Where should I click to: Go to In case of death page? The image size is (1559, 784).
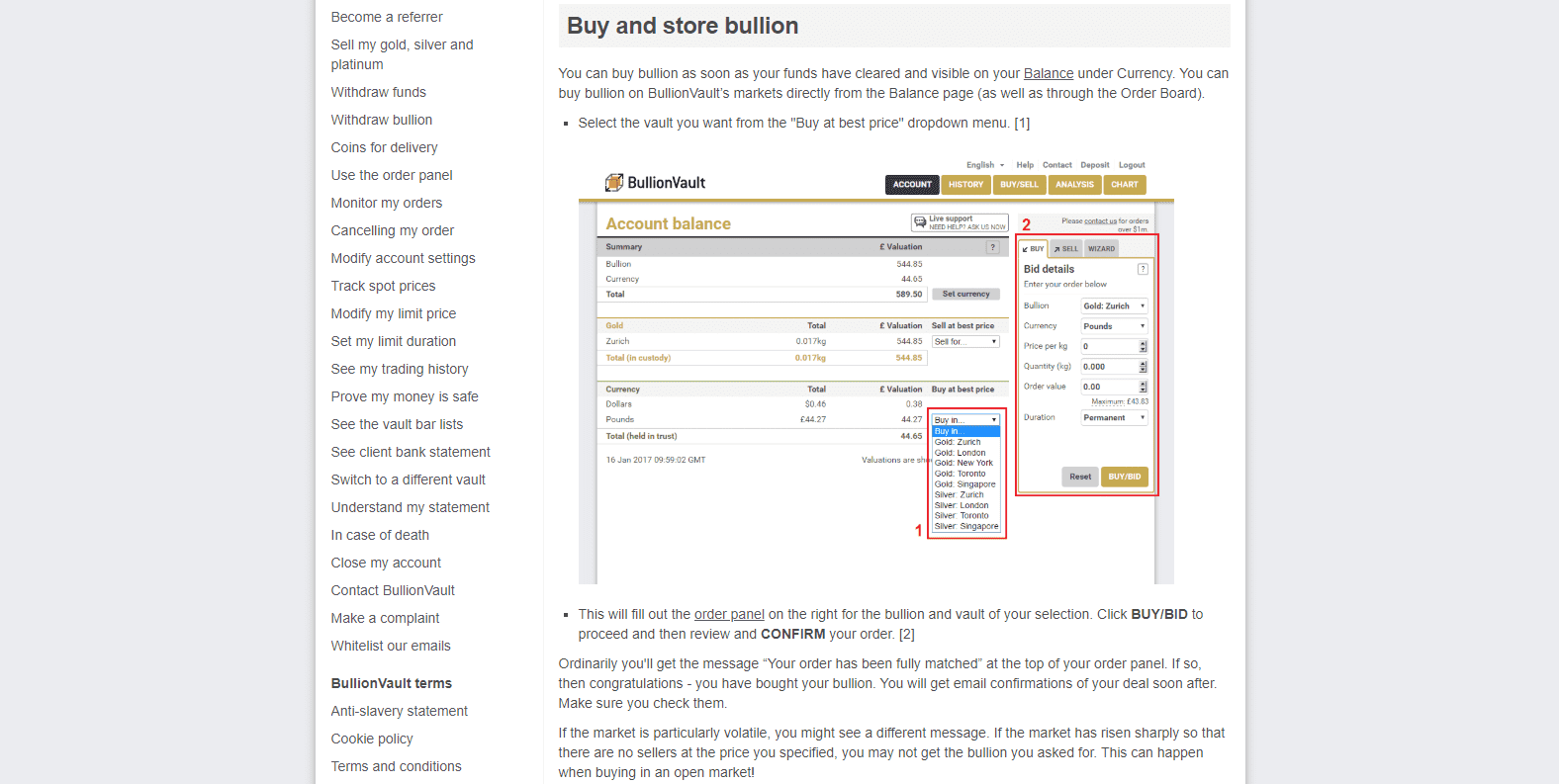coord(380,535)
